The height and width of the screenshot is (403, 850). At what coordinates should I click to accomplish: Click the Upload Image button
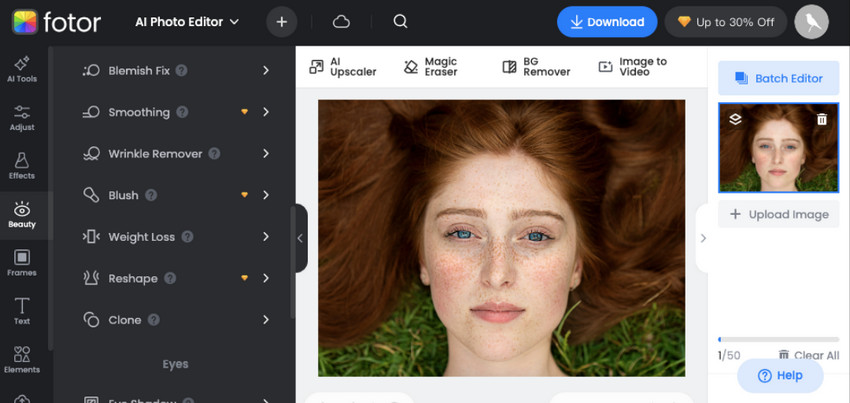(778, 214)
